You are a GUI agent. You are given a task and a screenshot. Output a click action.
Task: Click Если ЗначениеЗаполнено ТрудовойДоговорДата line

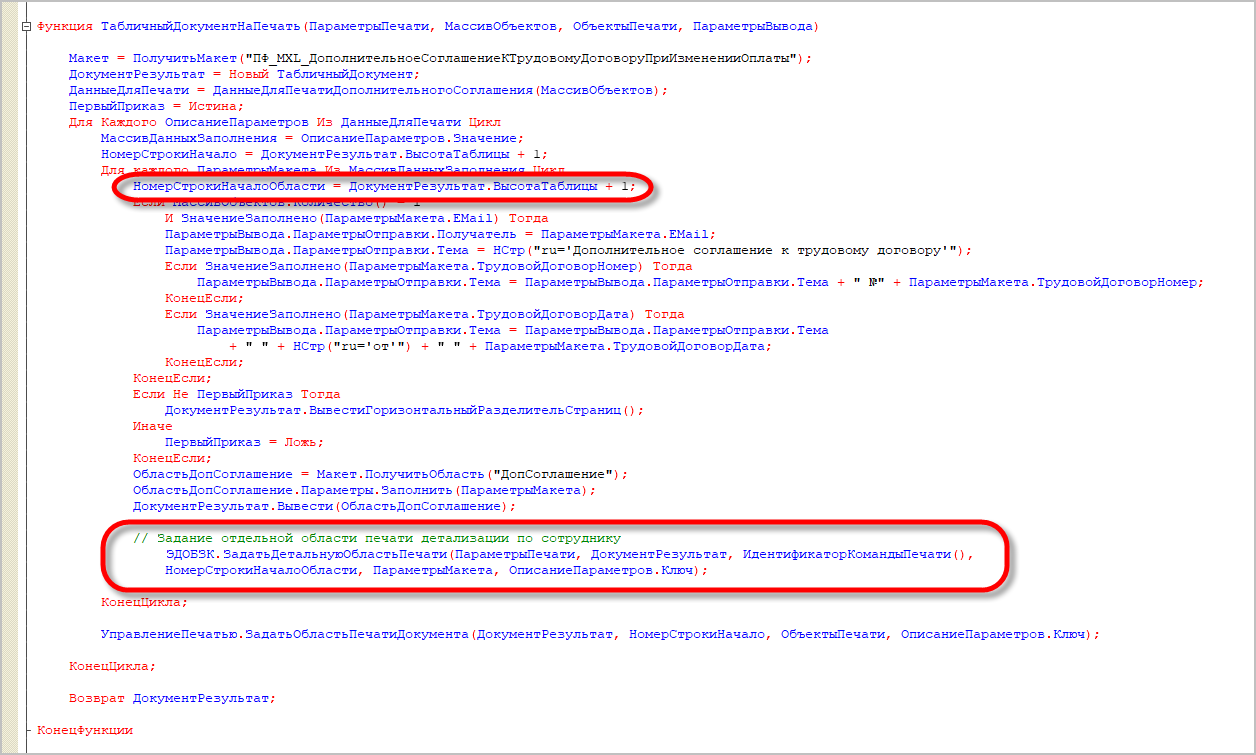pos(425,314)
